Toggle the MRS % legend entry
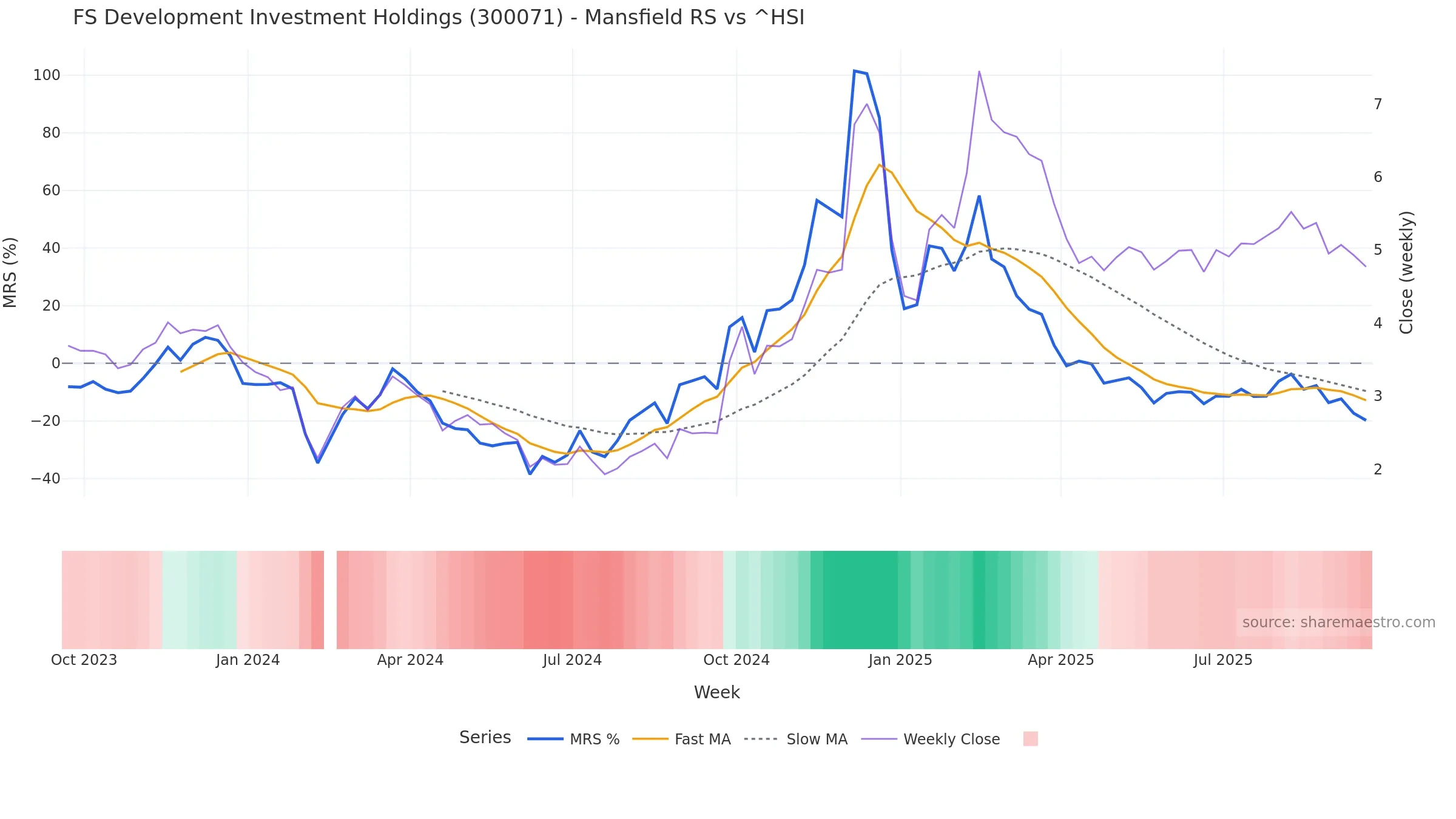Screen dimensions: 1456x819 tap(573, 739)
